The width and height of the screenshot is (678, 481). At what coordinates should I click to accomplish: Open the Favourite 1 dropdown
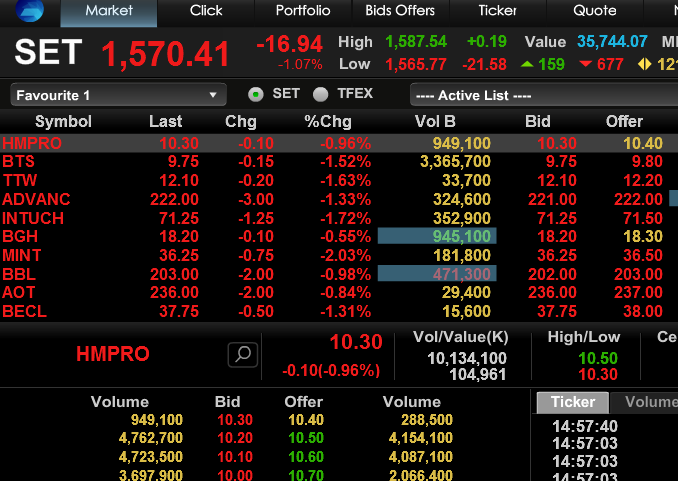pos(118,95)
